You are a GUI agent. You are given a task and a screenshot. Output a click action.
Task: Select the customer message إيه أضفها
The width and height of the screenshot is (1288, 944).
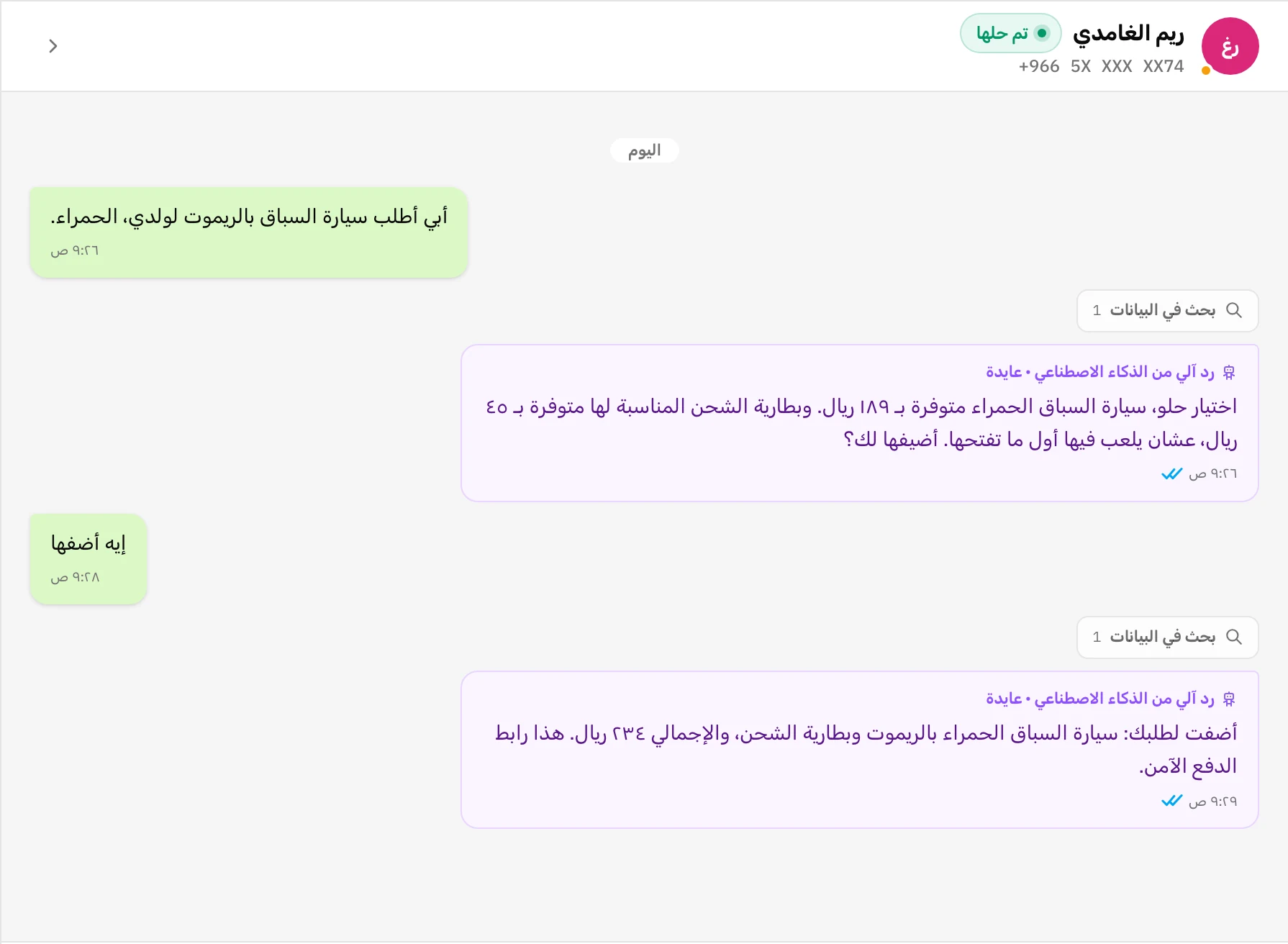click(x=89, y=559)
